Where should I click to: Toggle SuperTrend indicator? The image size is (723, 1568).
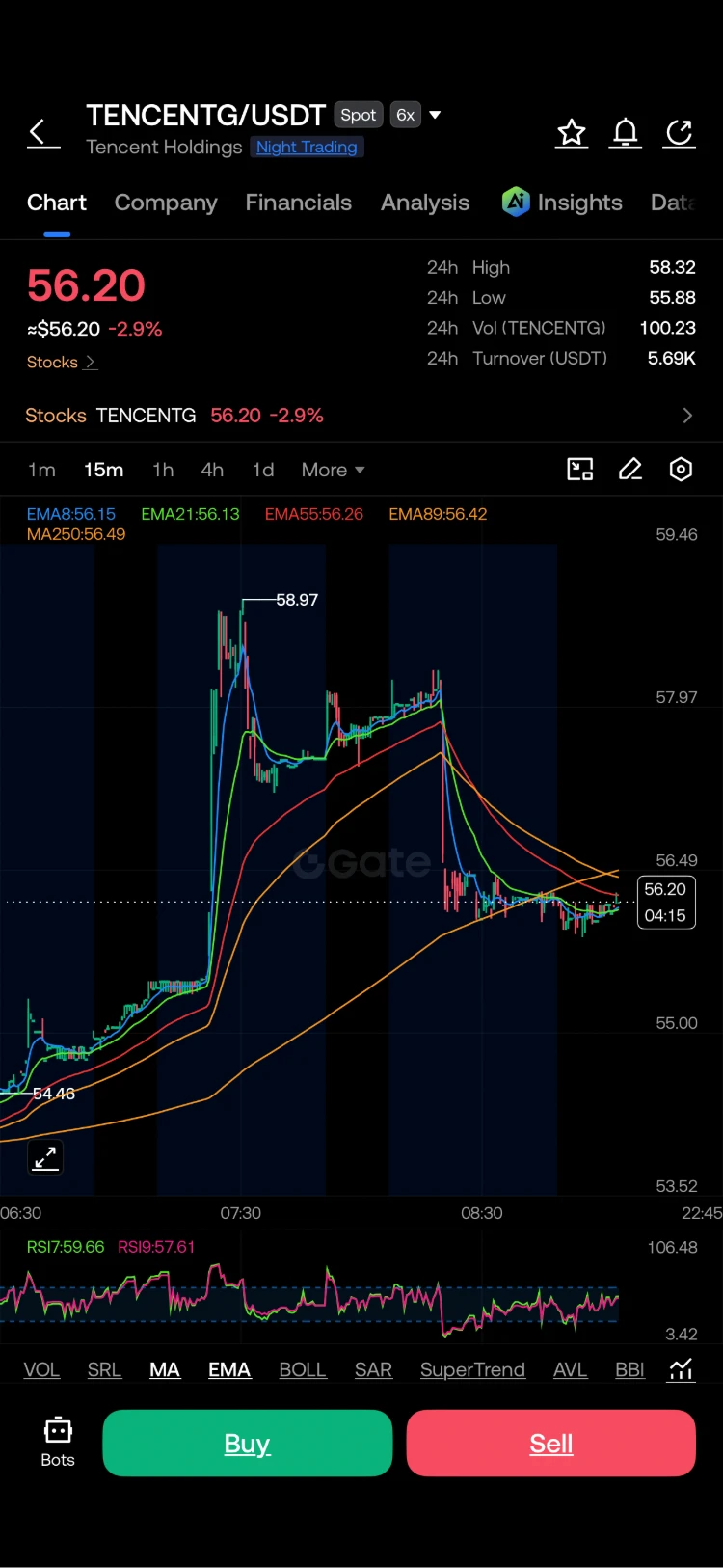coord(472,1369)
